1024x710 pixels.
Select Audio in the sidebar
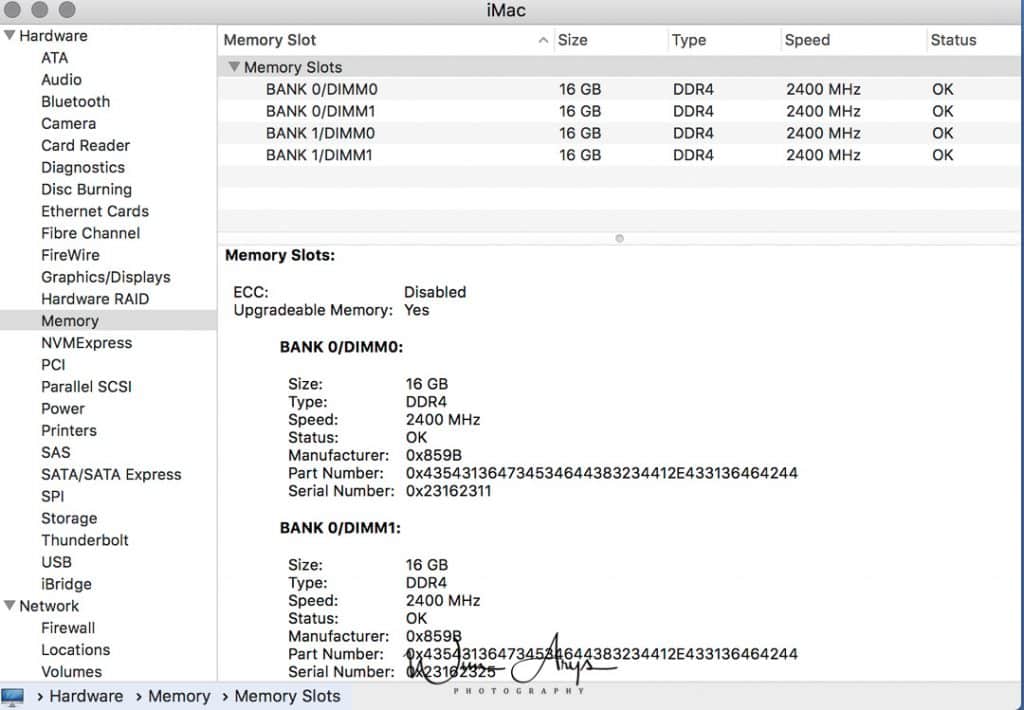(61, 80)
